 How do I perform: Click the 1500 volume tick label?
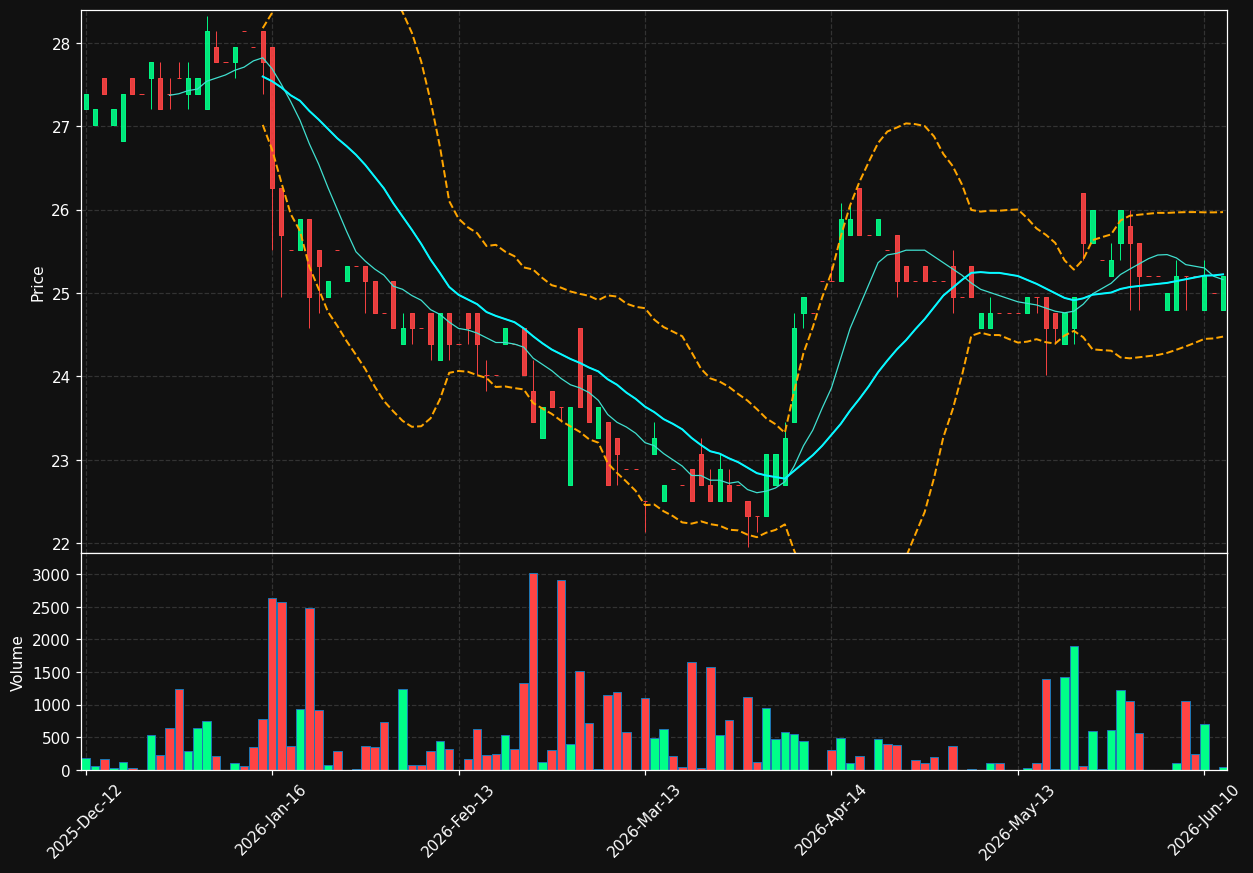51,673
